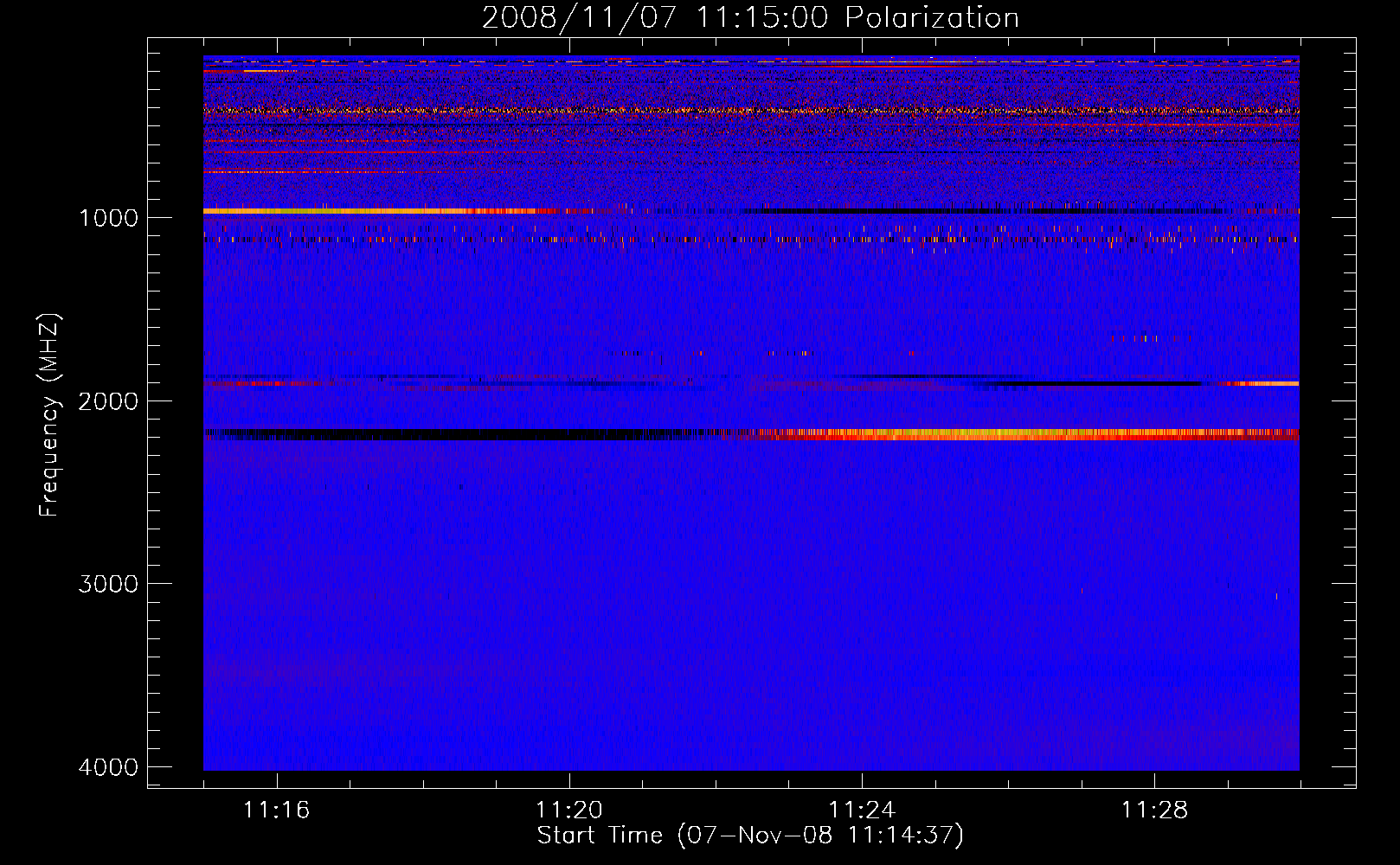Click the 11:16 time tick label
This screenshot has height=865, width=1400.
tap(276, 811)
